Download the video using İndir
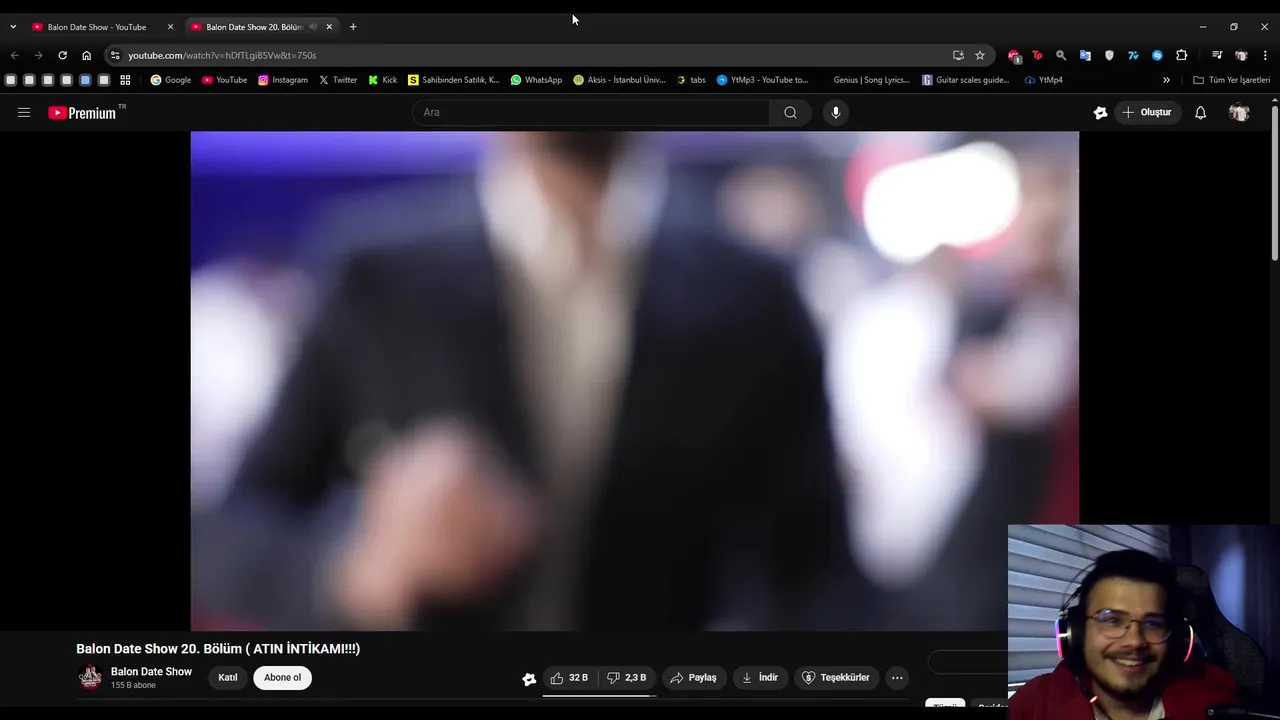 point(760,678)
